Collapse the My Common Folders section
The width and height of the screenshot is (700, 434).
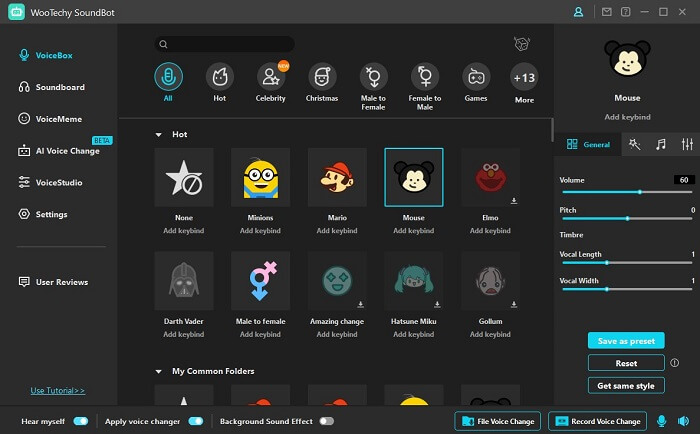[x=158, y=371]
